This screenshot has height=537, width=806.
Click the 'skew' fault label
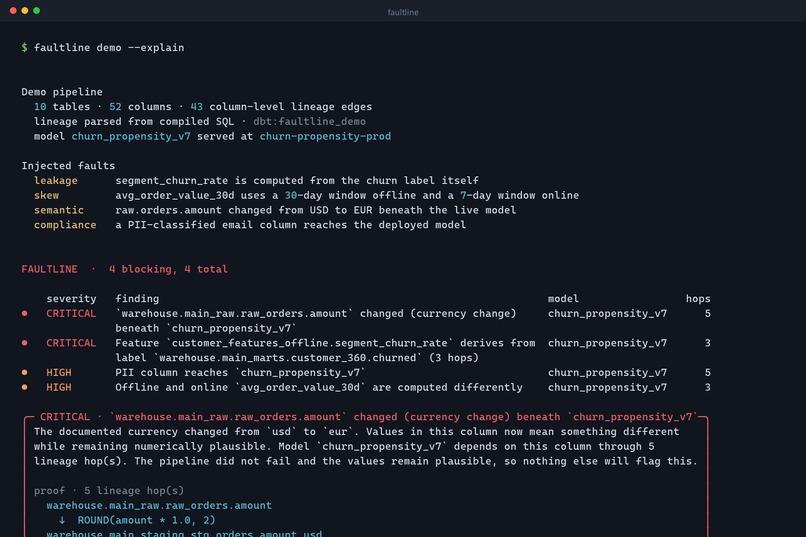click(x=46, y=195)
